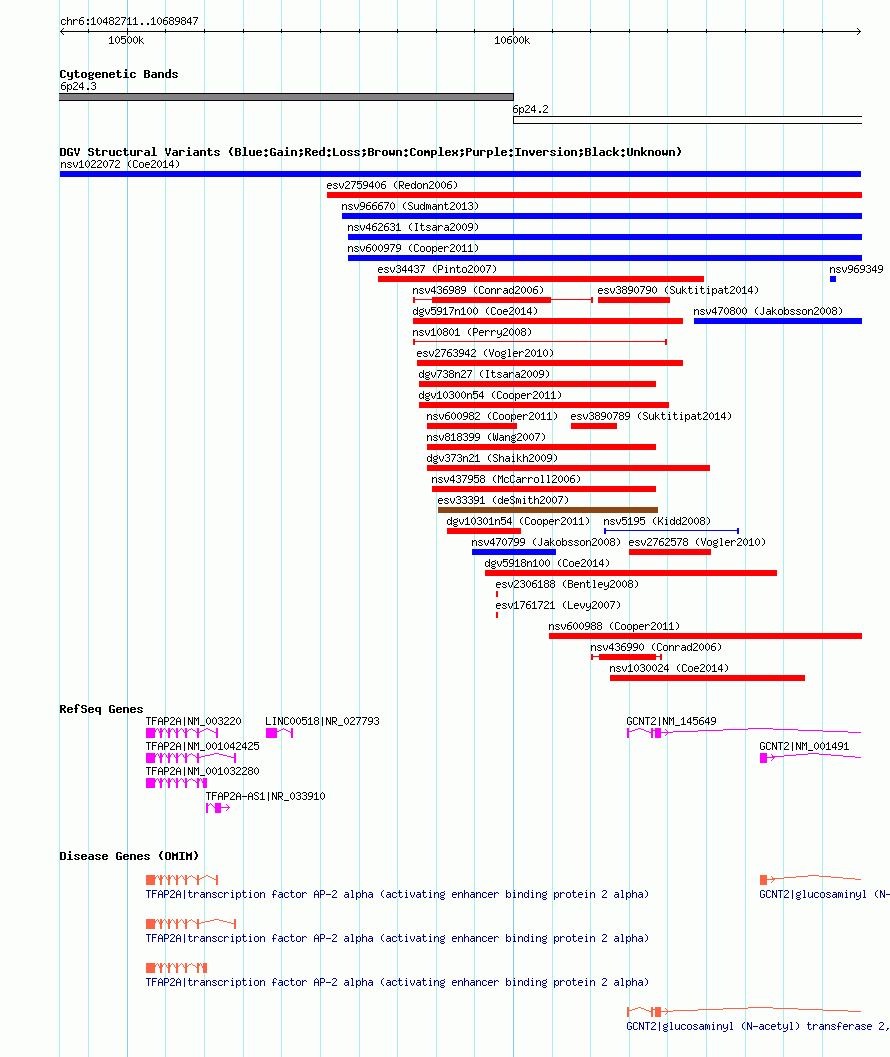Click dgv373n21 (Shaikh2009) label
The image size is (890, 1057).
pyautogui.click(x=492, y=458)
